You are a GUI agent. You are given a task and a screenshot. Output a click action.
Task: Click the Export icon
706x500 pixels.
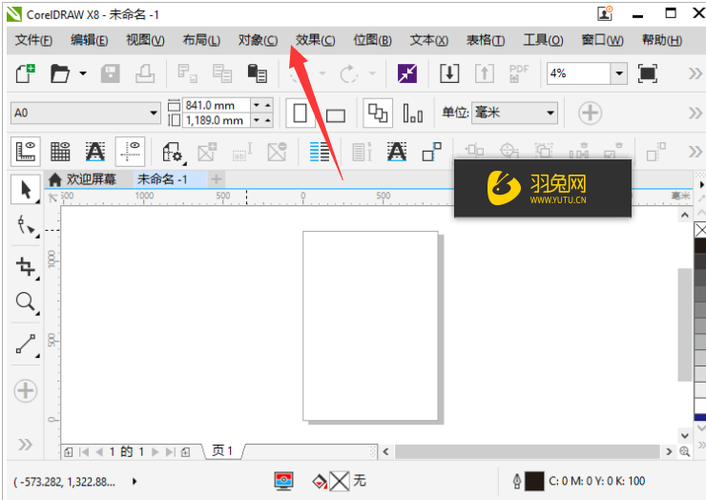tap(484, 73)
